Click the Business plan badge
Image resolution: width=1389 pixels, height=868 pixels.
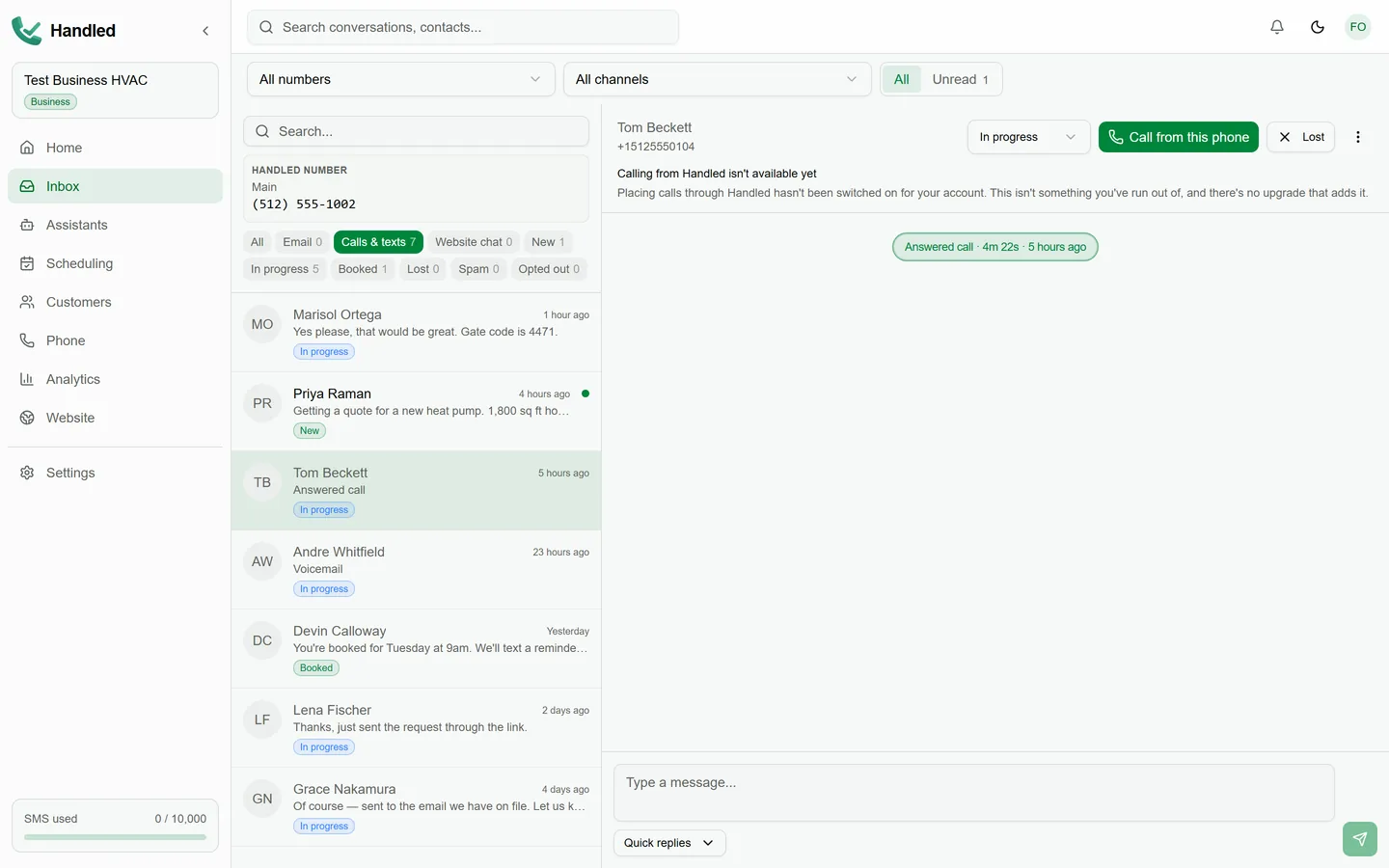50,102
